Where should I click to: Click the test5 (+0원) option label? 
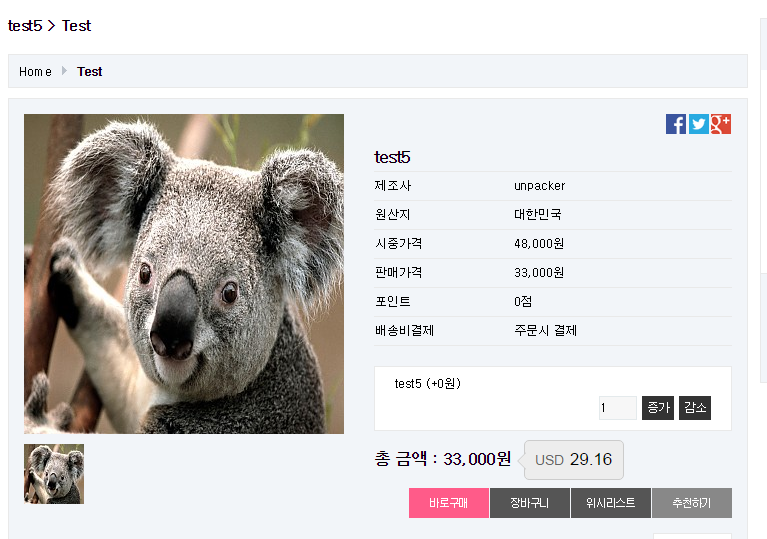pos(427,383)
